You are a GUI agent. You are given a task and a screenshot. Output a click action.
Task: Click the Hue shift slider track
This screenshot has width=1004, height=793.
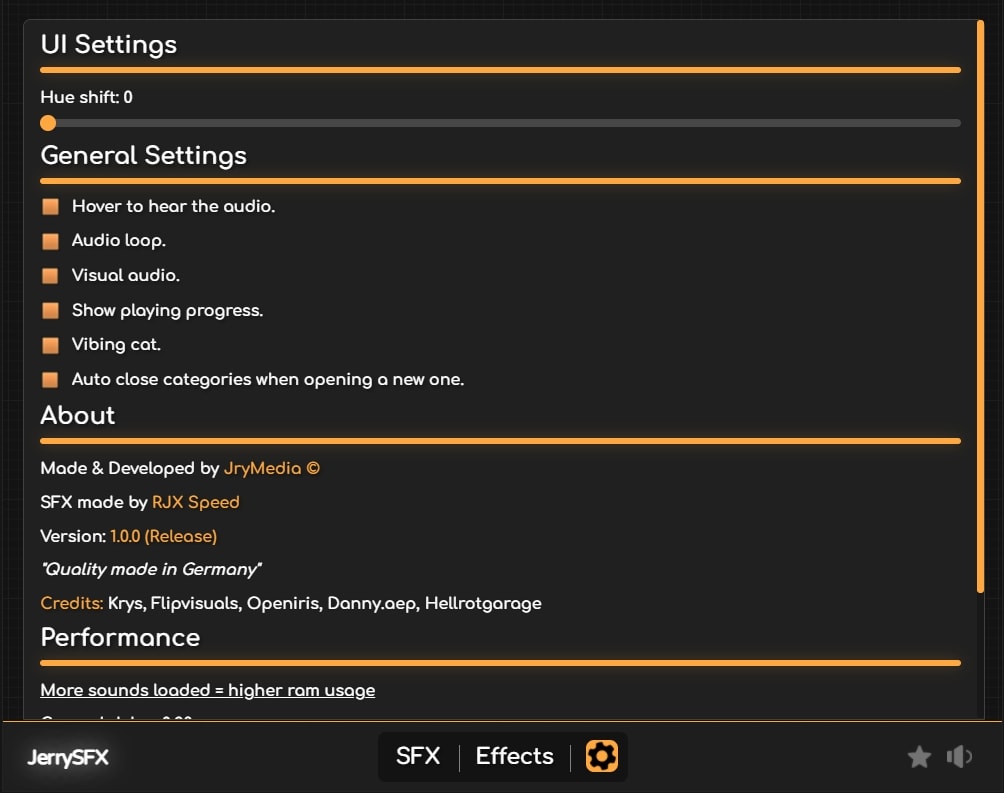[x=500, y=123]
